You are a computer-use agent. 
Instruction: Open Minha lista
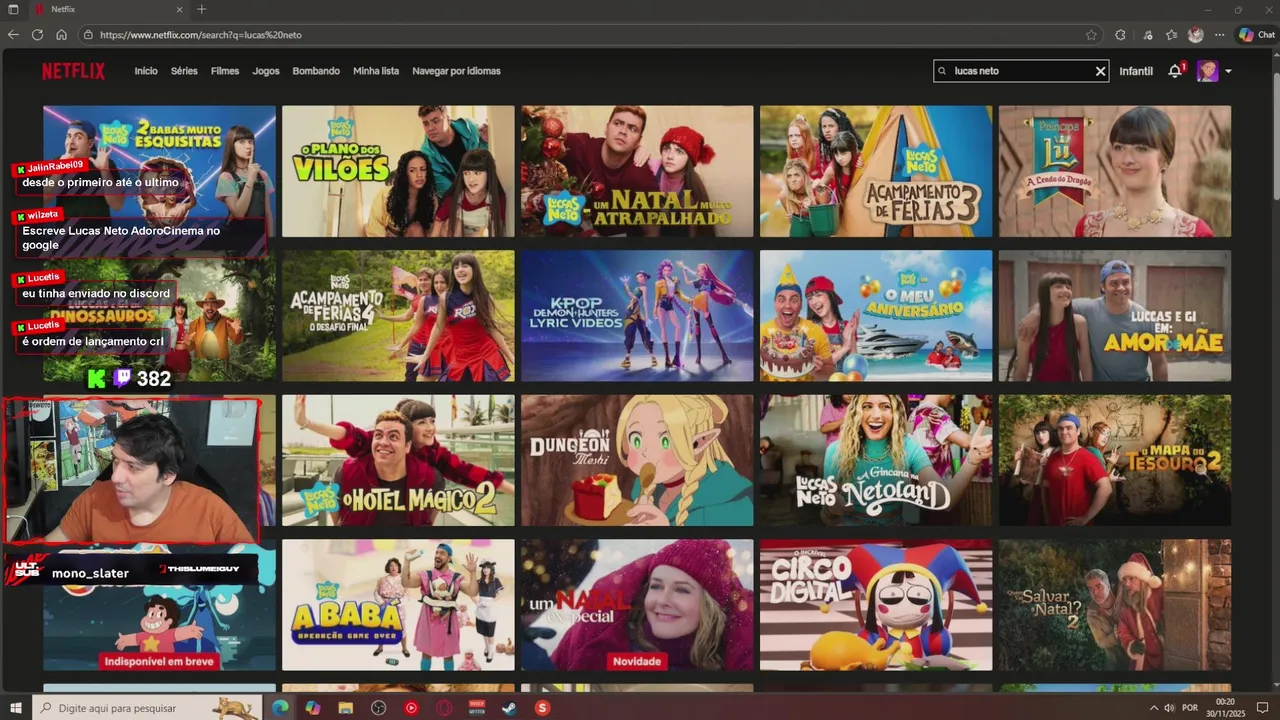[x=376, y=71]
